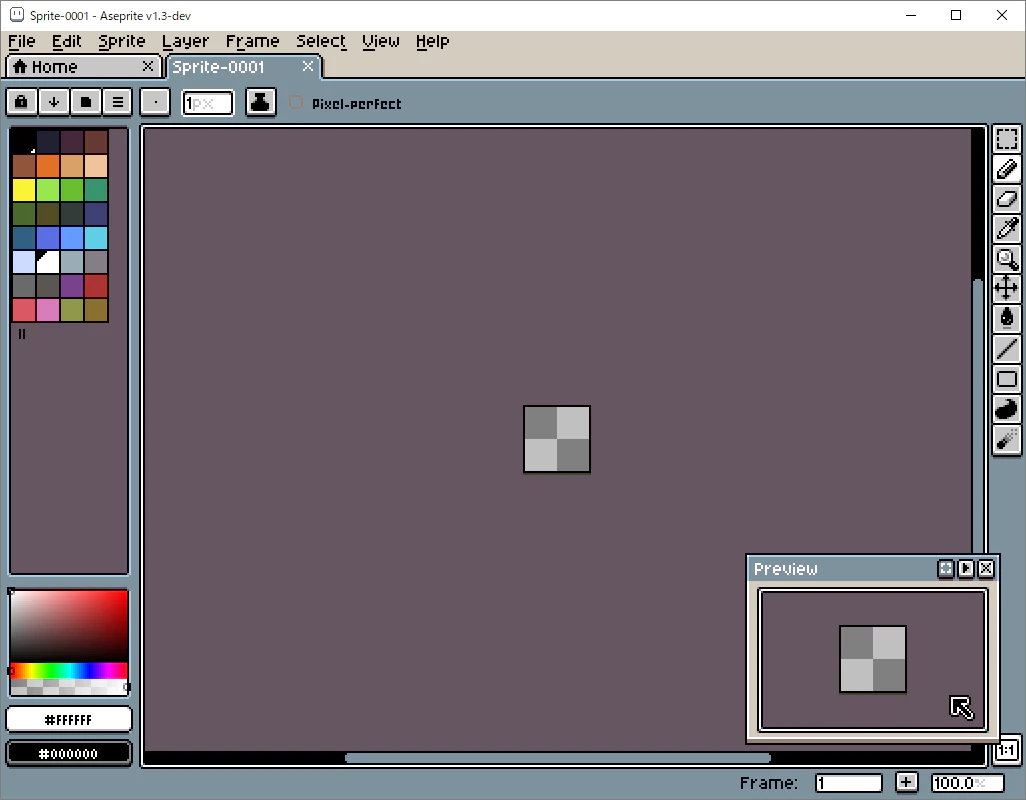The image size is (1026, 800).
Task: Select the Zoom magnifier tool
Action: (1006, 259)
